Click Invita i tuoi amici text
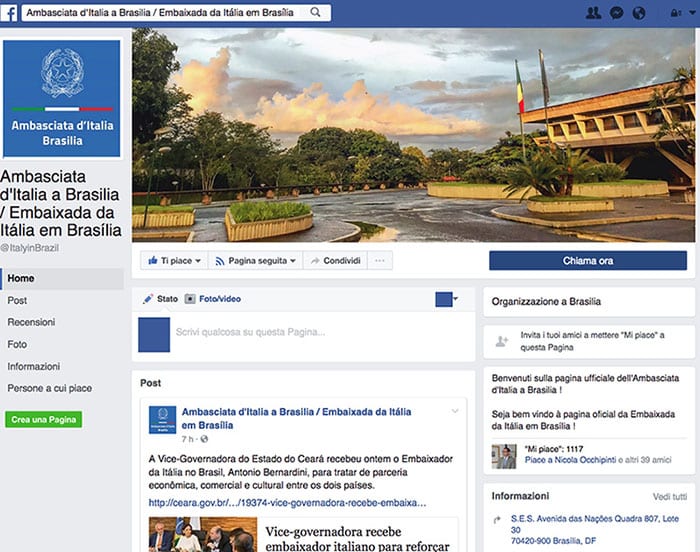This screenshot has width=700, height=552. click(592, 341)
